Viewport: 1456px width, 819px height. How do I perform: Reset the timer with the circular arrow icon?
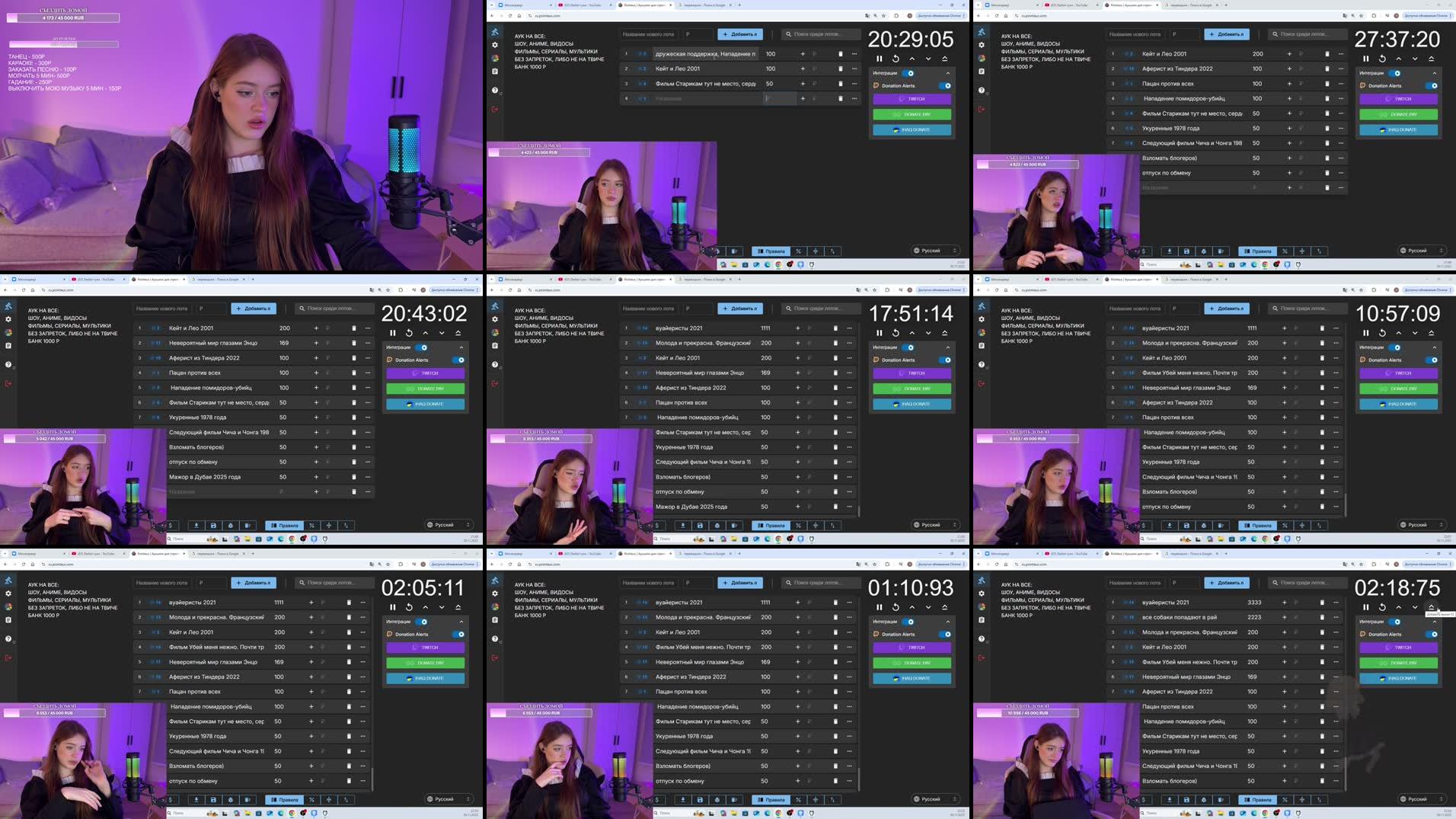(409, 333)
